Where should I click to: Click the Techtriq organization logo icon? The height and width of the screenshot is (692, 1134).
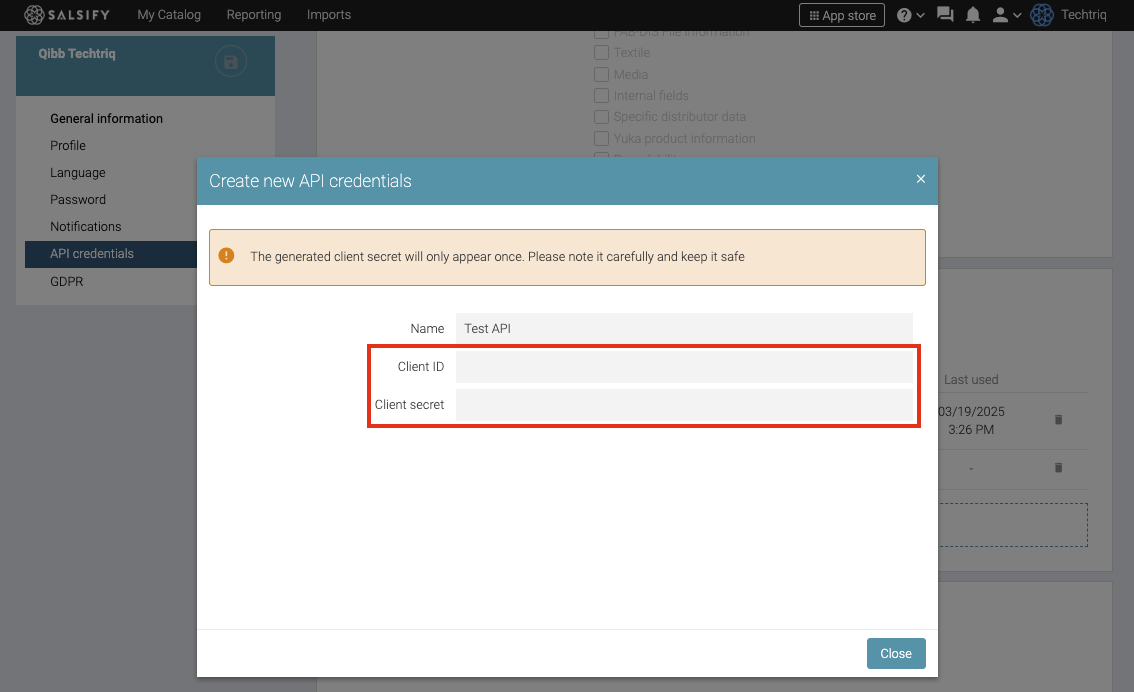tap(1042, 15)
